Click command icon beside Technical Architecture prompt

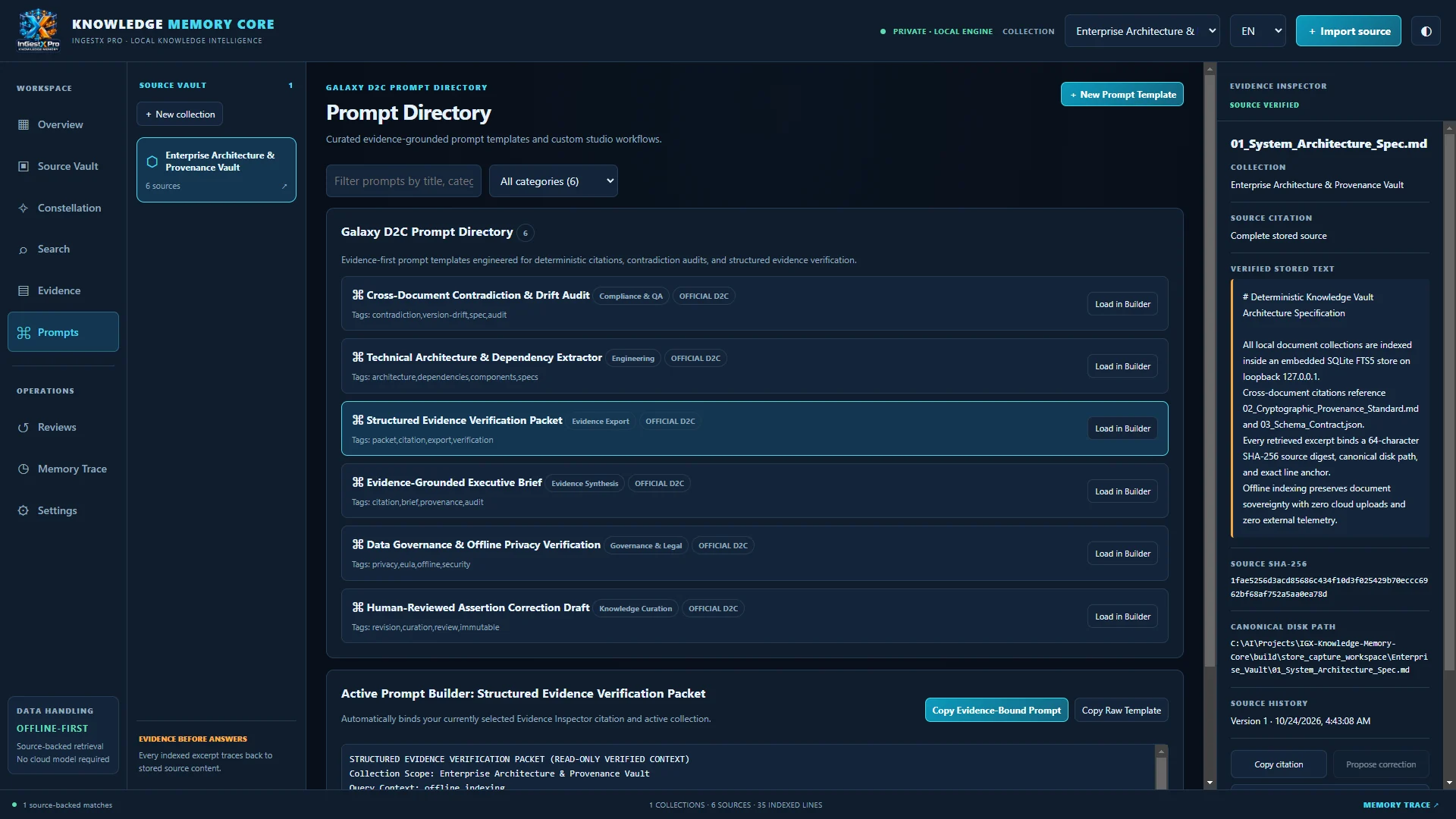pyautogui.click(x=358, y=357)
